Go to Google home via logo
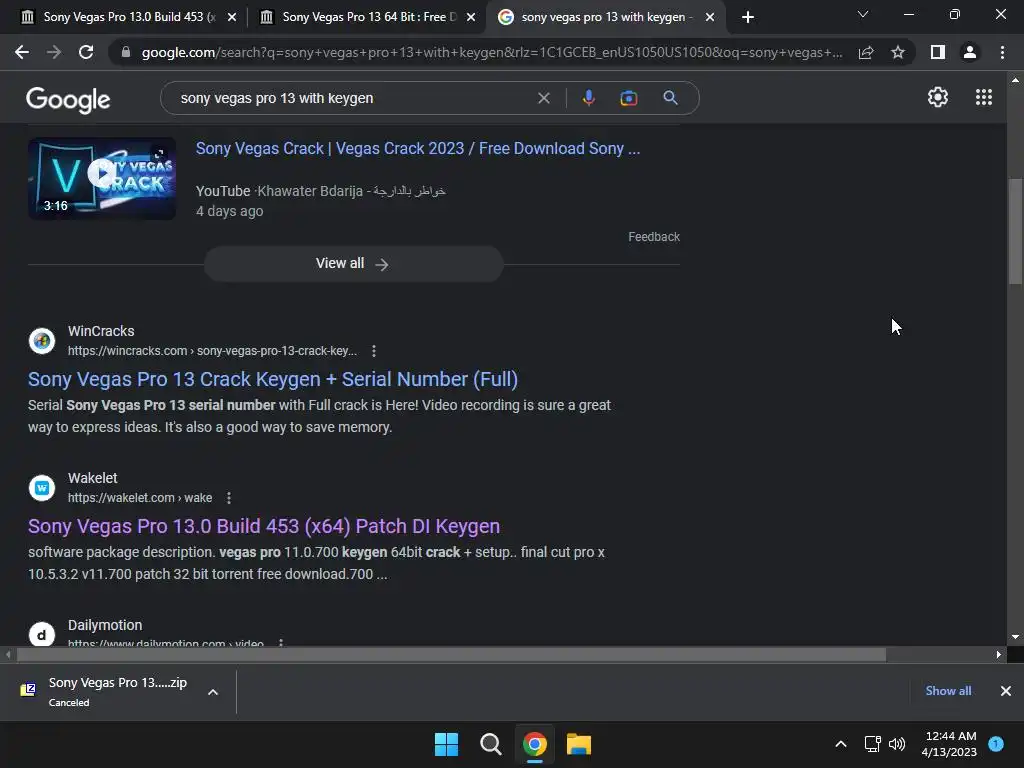This screenshot has height=768, width=1024. coord(68,99)
